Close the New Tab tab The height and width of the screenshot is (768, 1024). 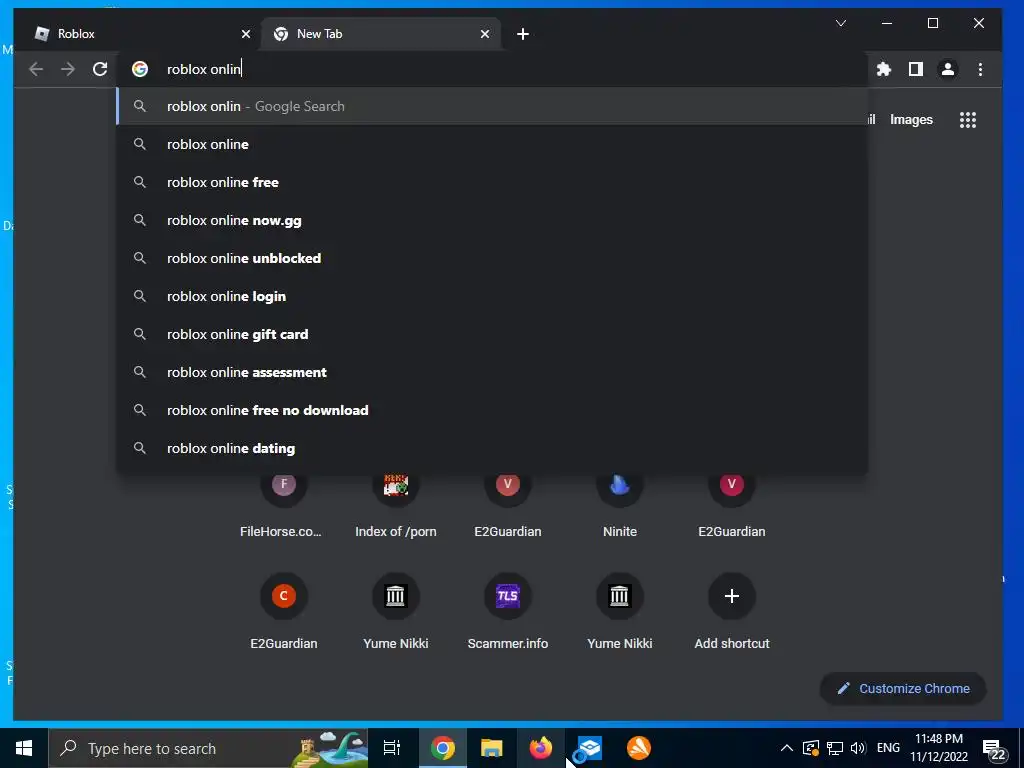pyautogui.click(x=485, y=34)
